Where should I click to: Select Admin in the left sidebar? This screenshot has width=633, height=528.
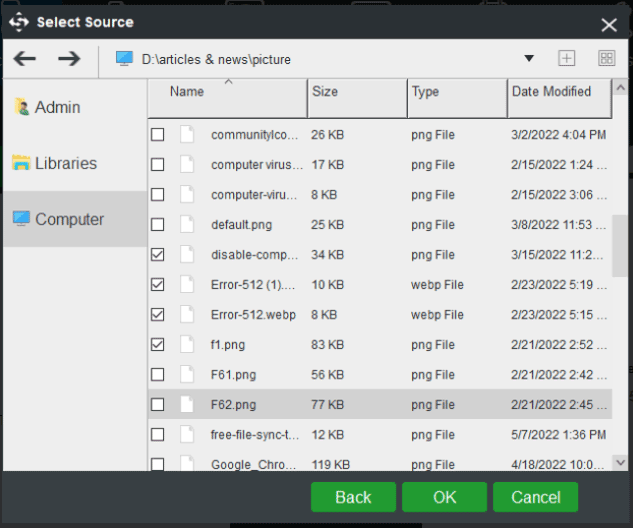coord(75,107)
